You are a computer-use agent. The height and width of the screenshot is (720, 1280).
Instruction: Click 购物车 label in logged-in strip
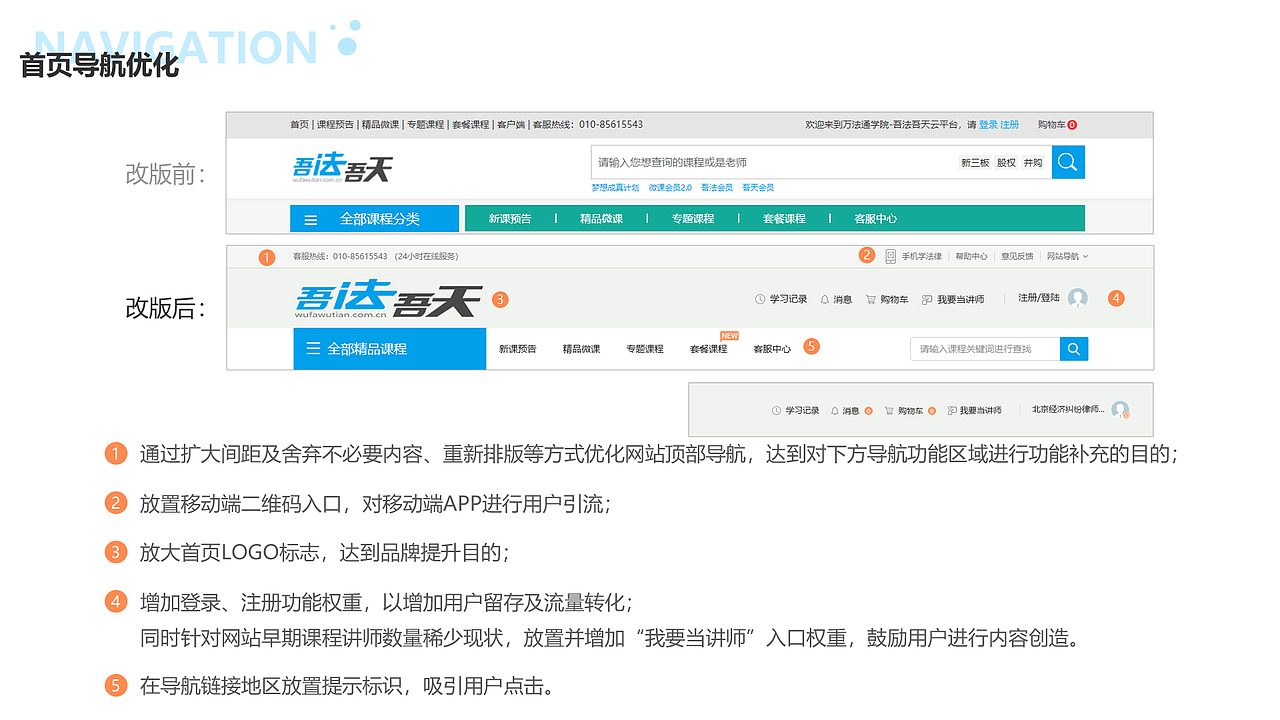[910, 411]
